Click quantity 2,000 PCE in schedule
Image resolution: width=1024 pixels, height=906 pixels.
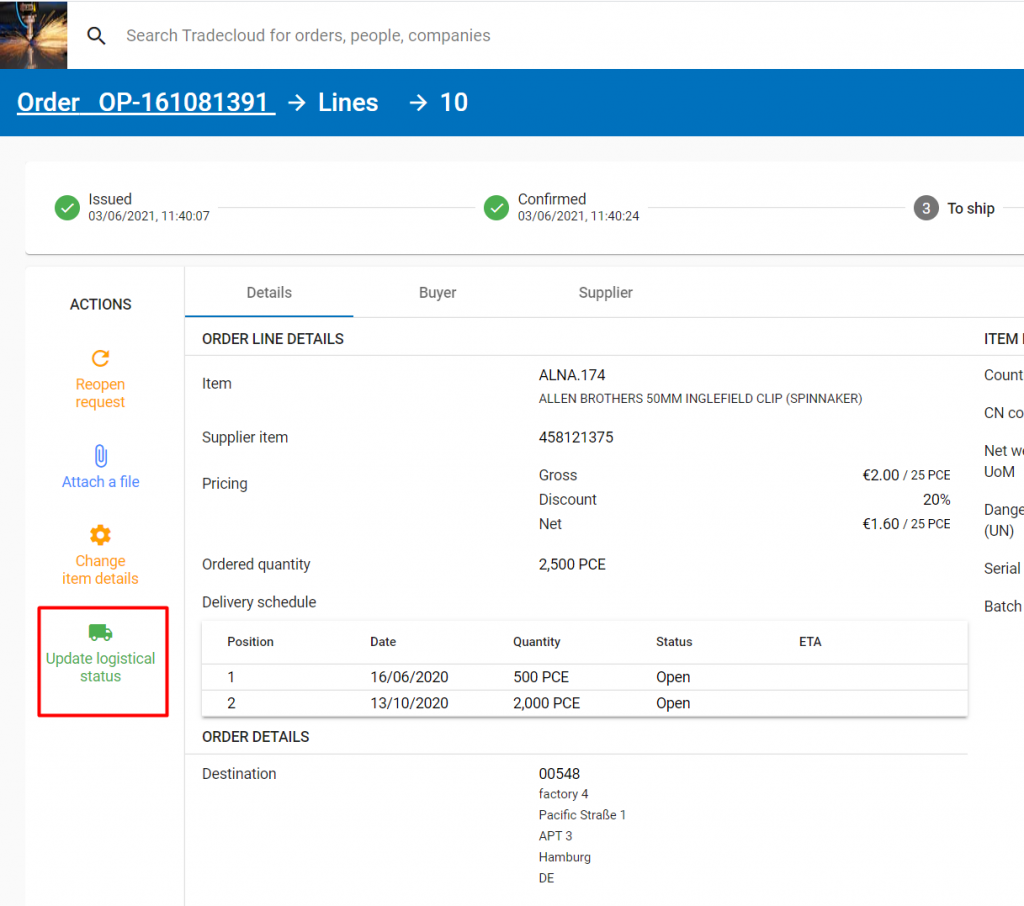tap(547, 704)
